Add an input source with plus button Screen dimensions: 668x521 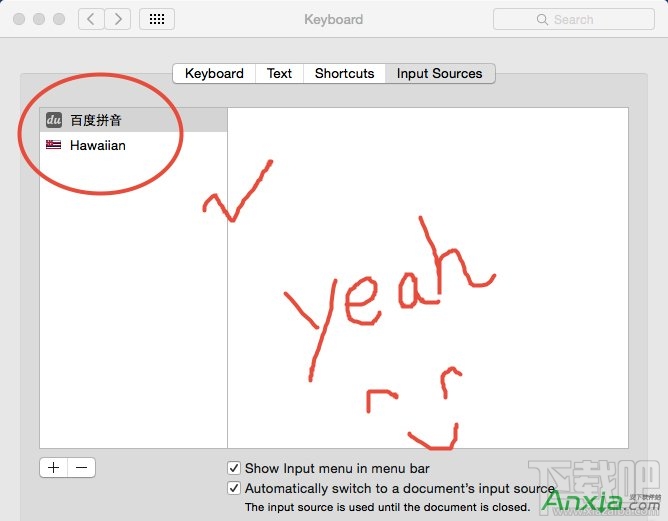(x=54, y=468)
